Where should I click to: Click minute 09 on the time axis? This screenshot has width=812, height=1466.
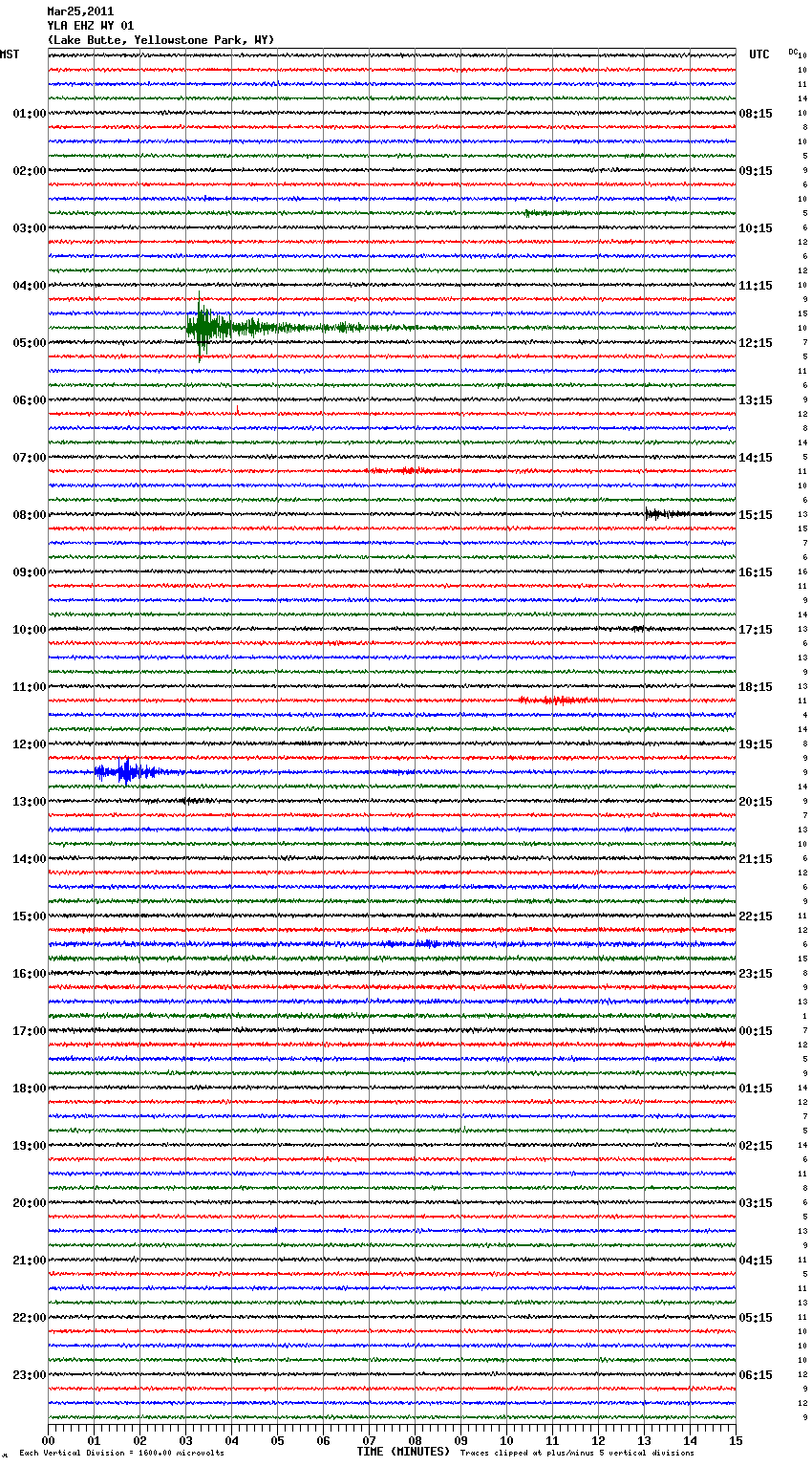(460, 1440)
